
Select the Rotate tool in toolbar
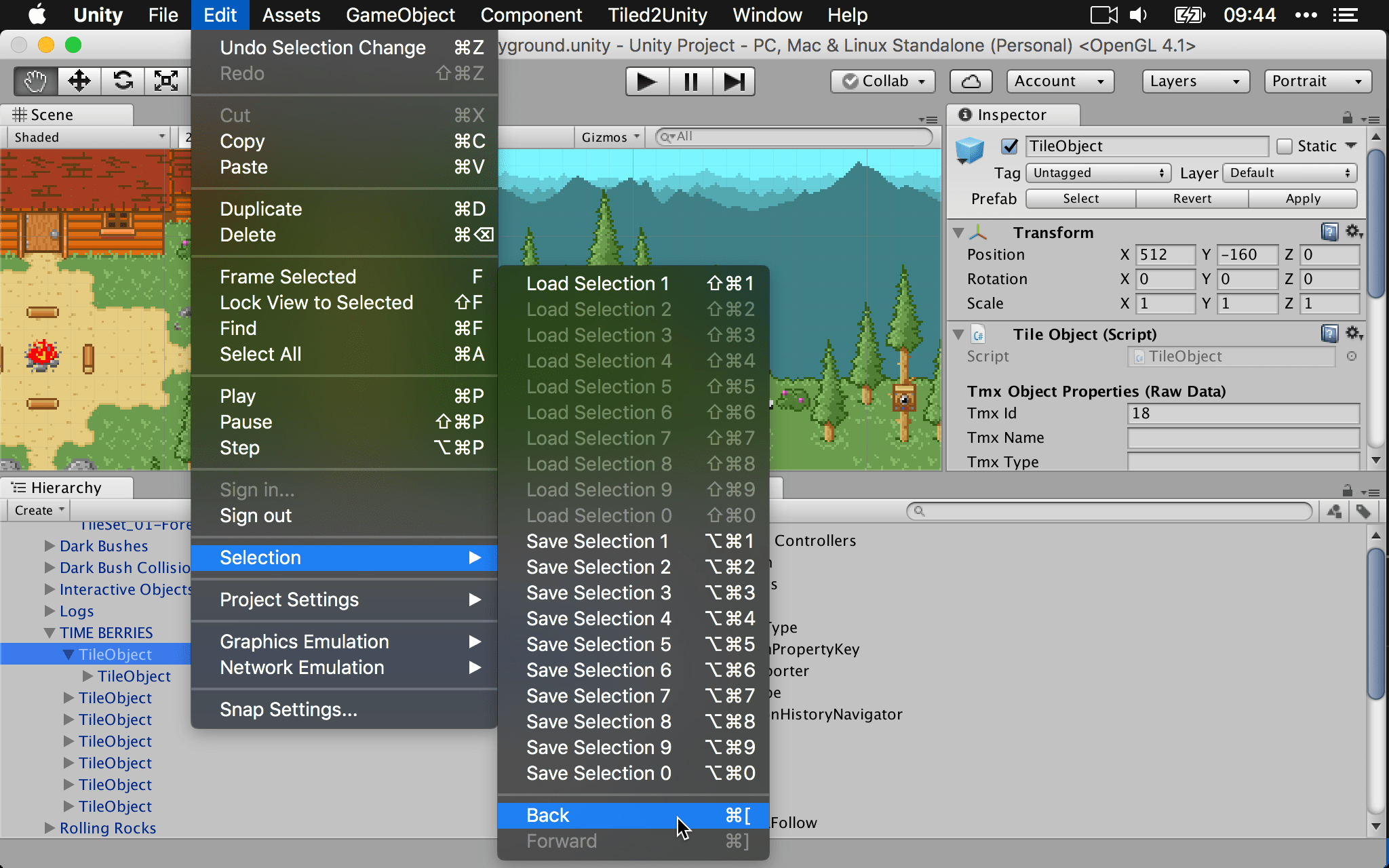[121, 81]
